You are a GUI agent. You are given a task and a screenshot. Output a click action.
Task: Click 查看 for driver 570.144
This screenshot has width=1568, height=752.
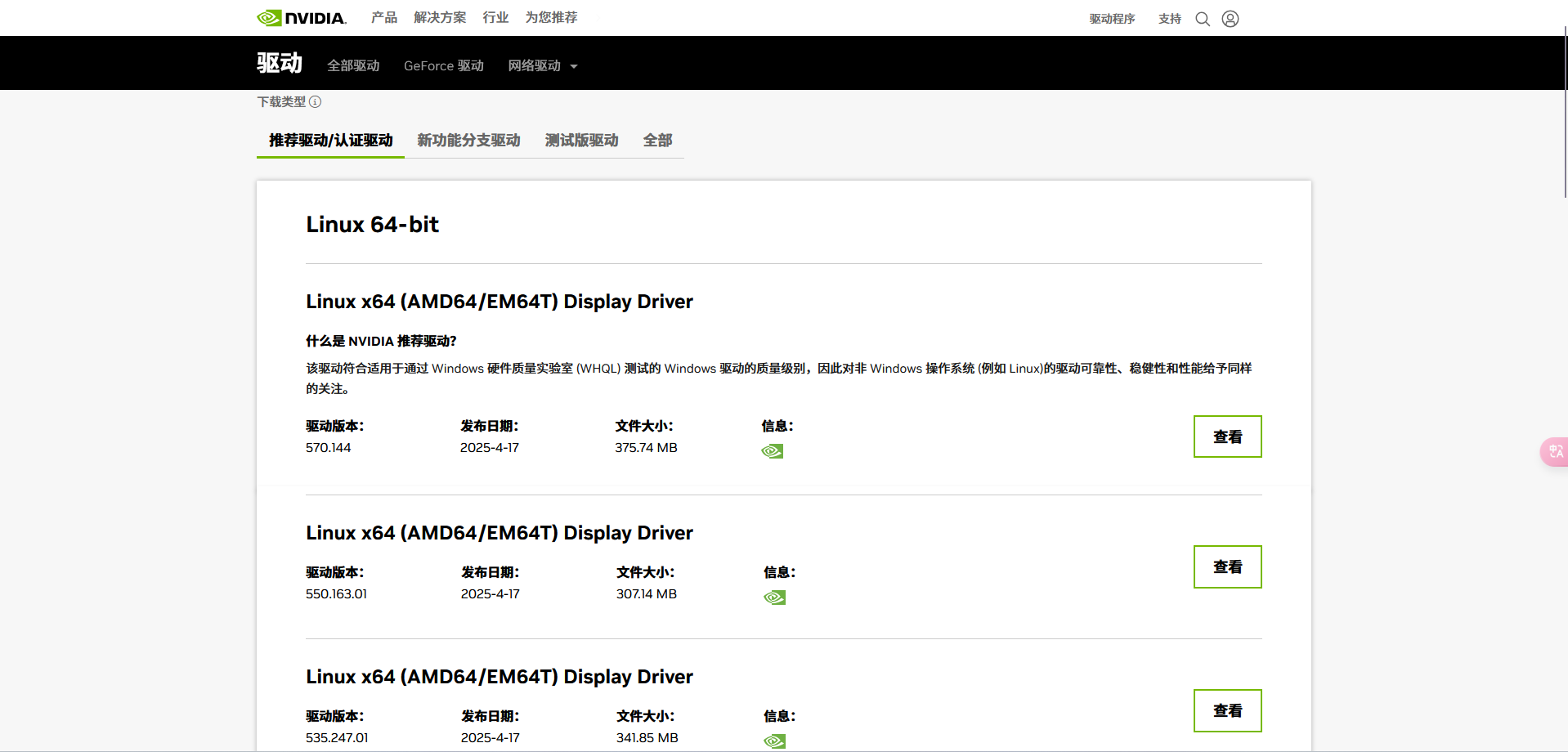1228,436
